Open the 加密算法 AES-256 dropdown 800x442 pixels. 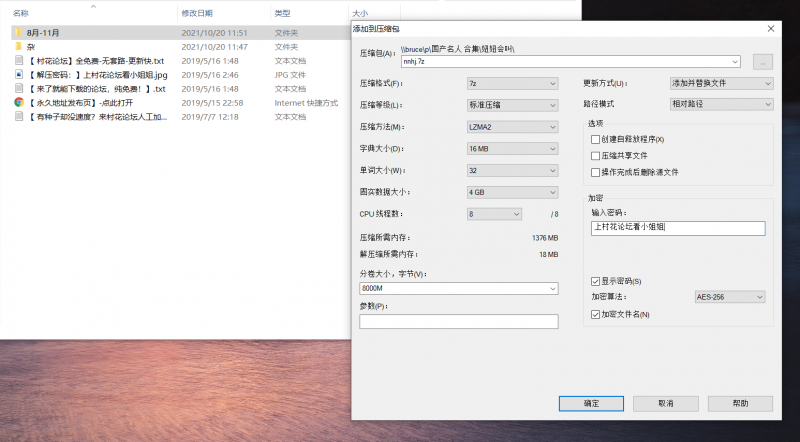tap(729, 297)
